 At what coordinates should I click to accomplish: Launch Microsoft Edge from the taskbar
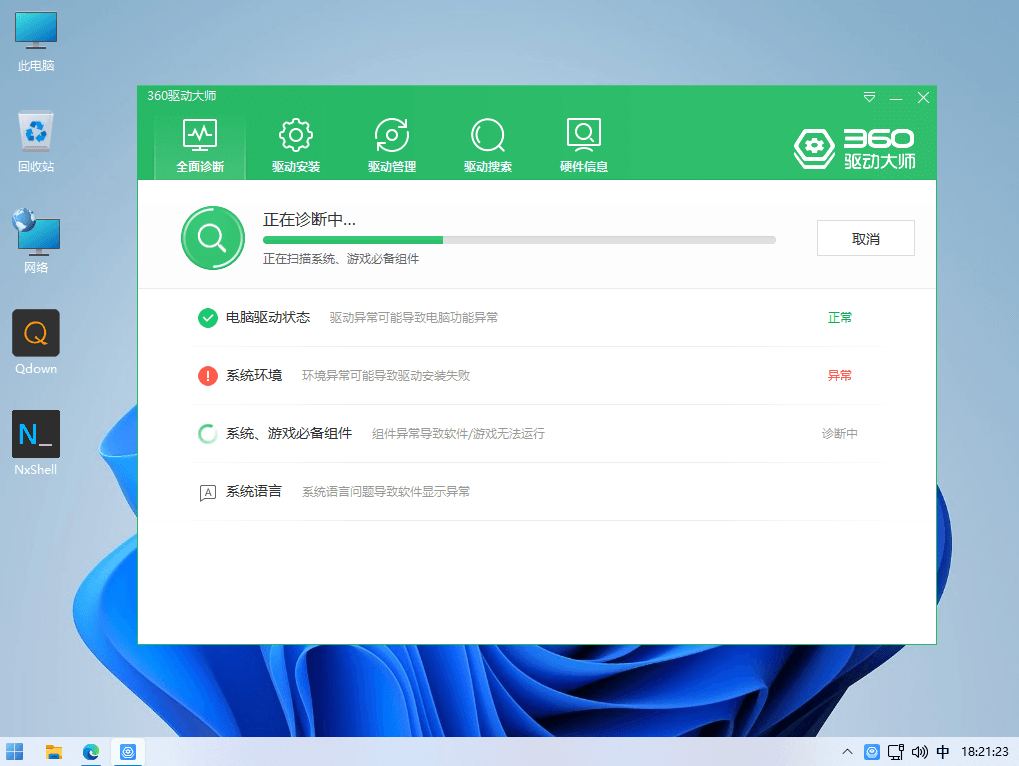click(x=91, y=752)
